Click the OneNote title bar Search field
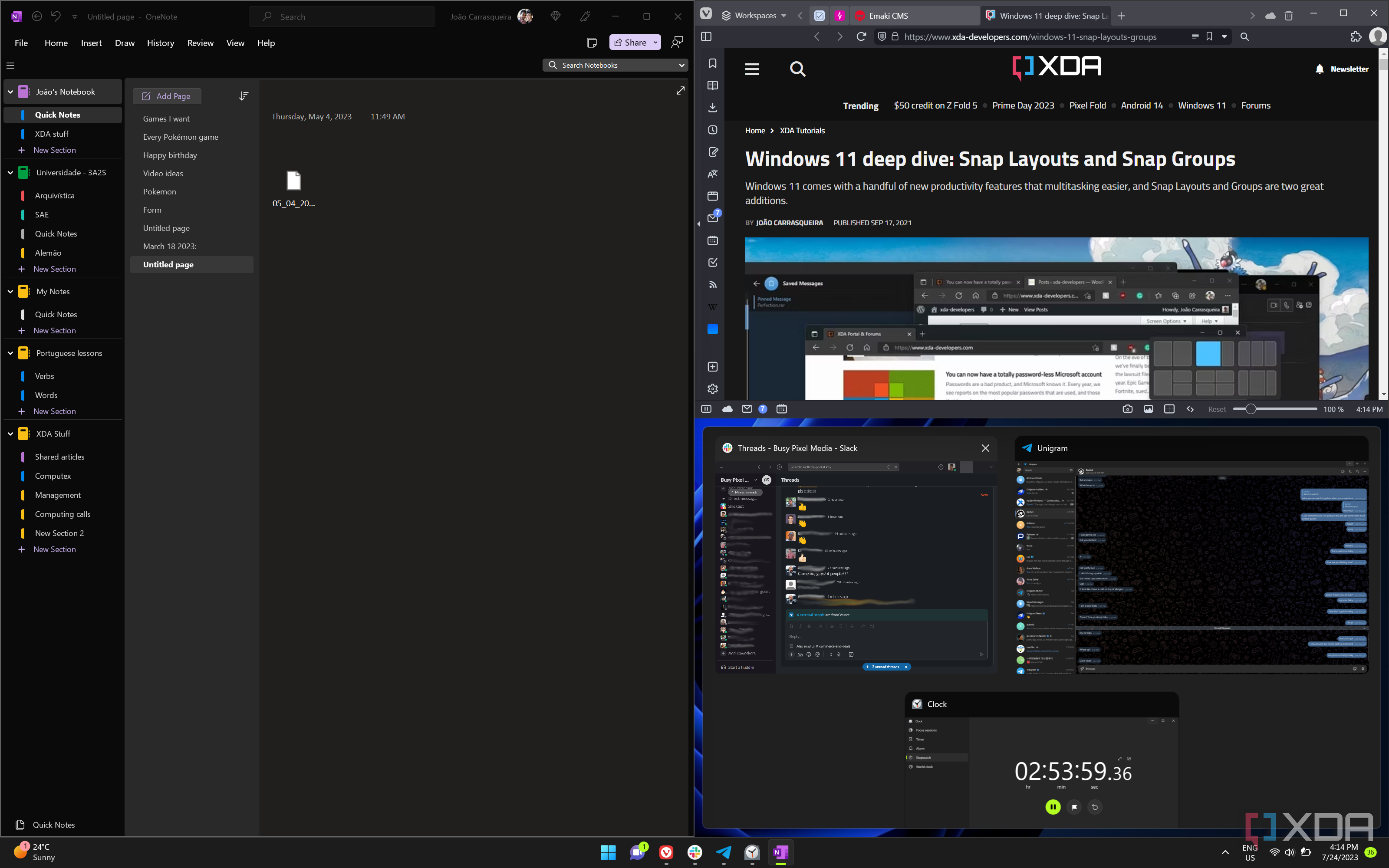1389x868 pixels. 342,16
